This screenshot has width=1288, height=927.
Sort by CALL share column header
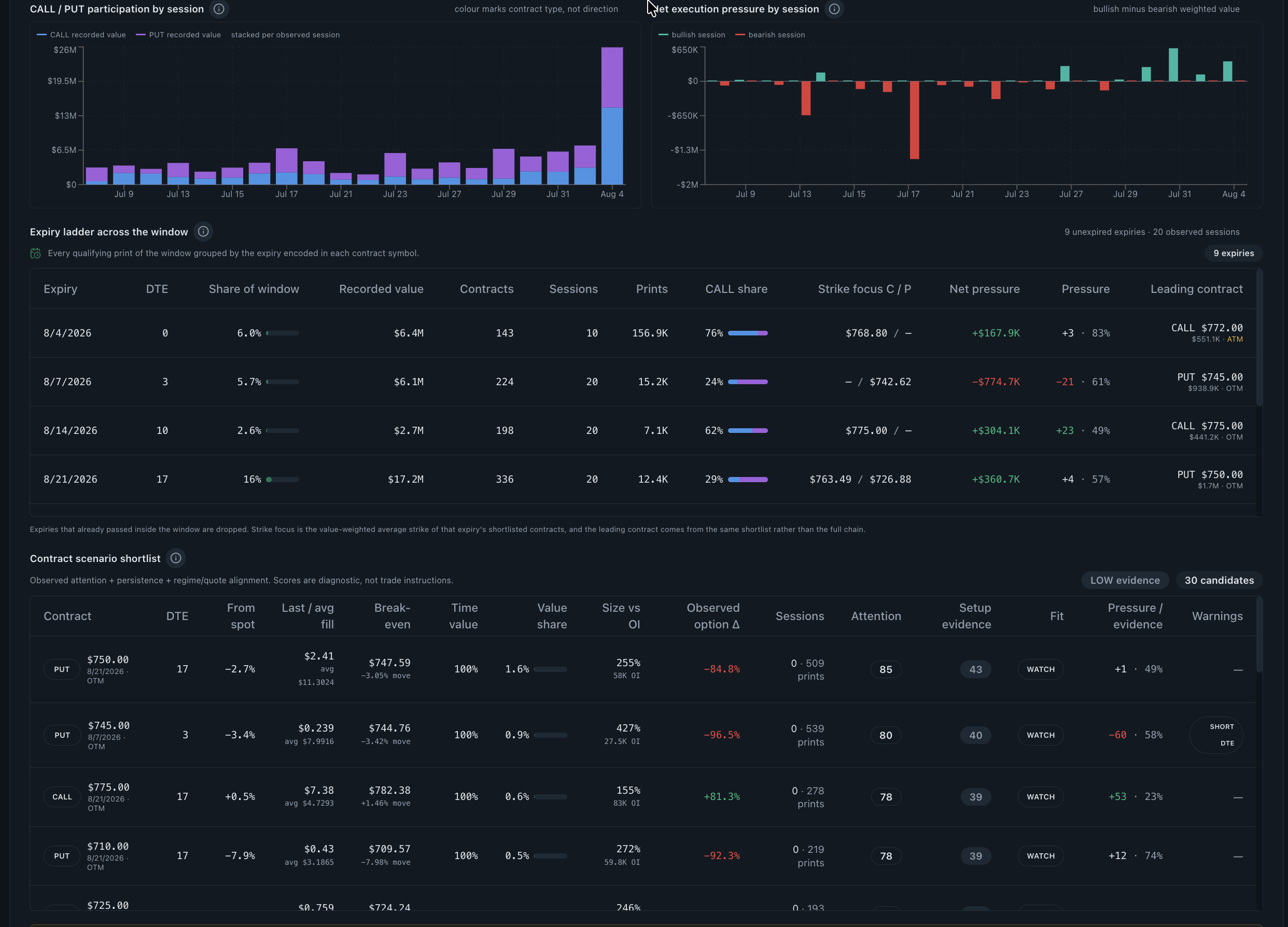[x=736, y=289]
